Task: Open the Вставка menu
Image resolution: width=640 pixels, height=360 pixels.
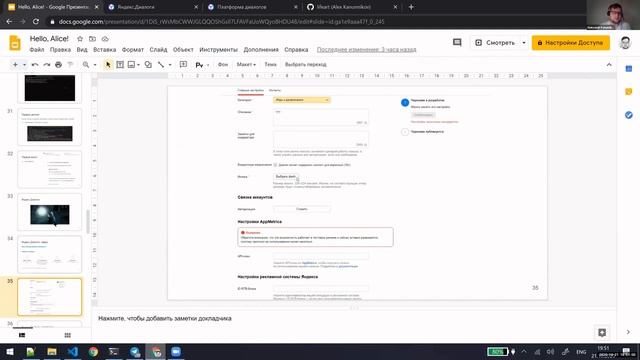Action: click(x=104, y=49)
